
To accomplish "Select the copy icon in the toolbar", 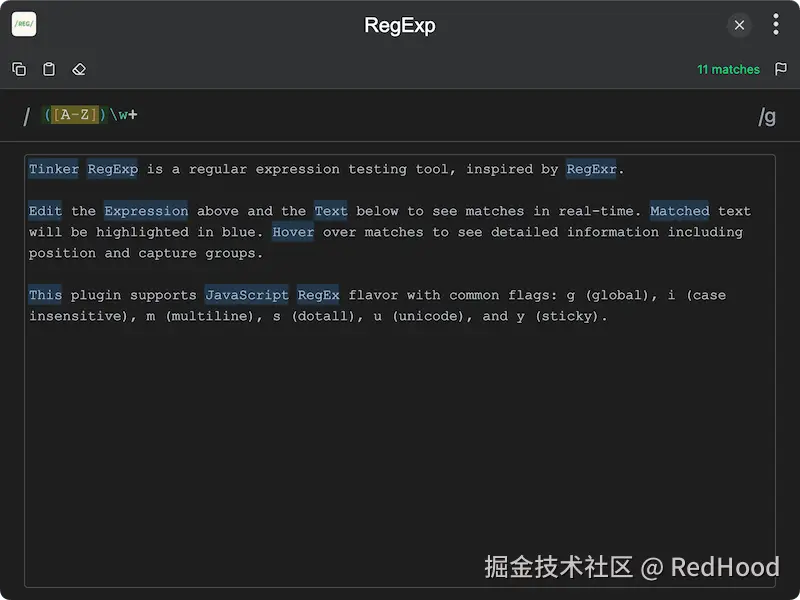I will 19,69.
